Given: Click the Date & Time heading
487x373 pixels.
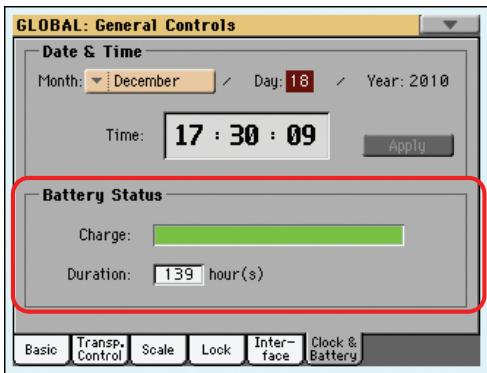Looking at the screenshot, I should point(92,52).
